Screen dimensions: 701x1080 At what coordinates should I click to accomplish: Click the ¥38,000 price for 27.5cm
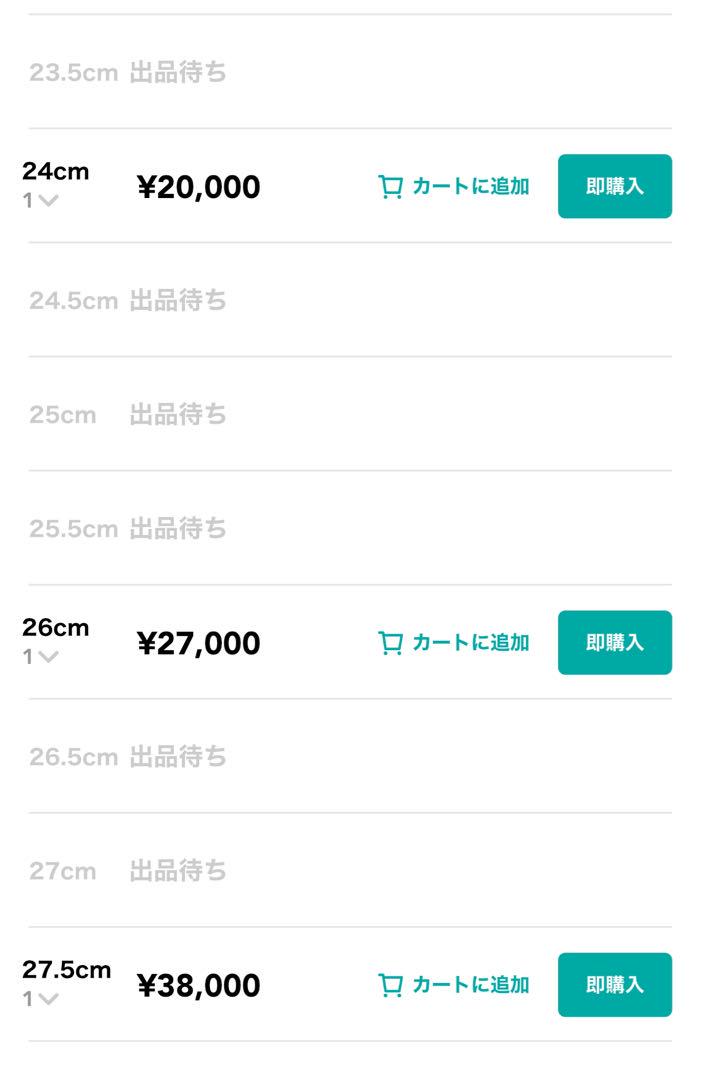coord(199,986)
